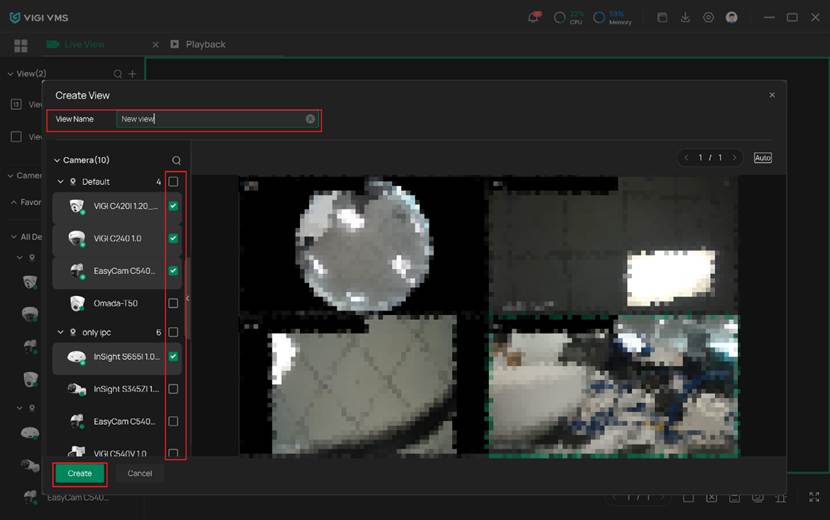Collapse the Camera(10) list
The image size is (830, 520).
pos(57,160)
